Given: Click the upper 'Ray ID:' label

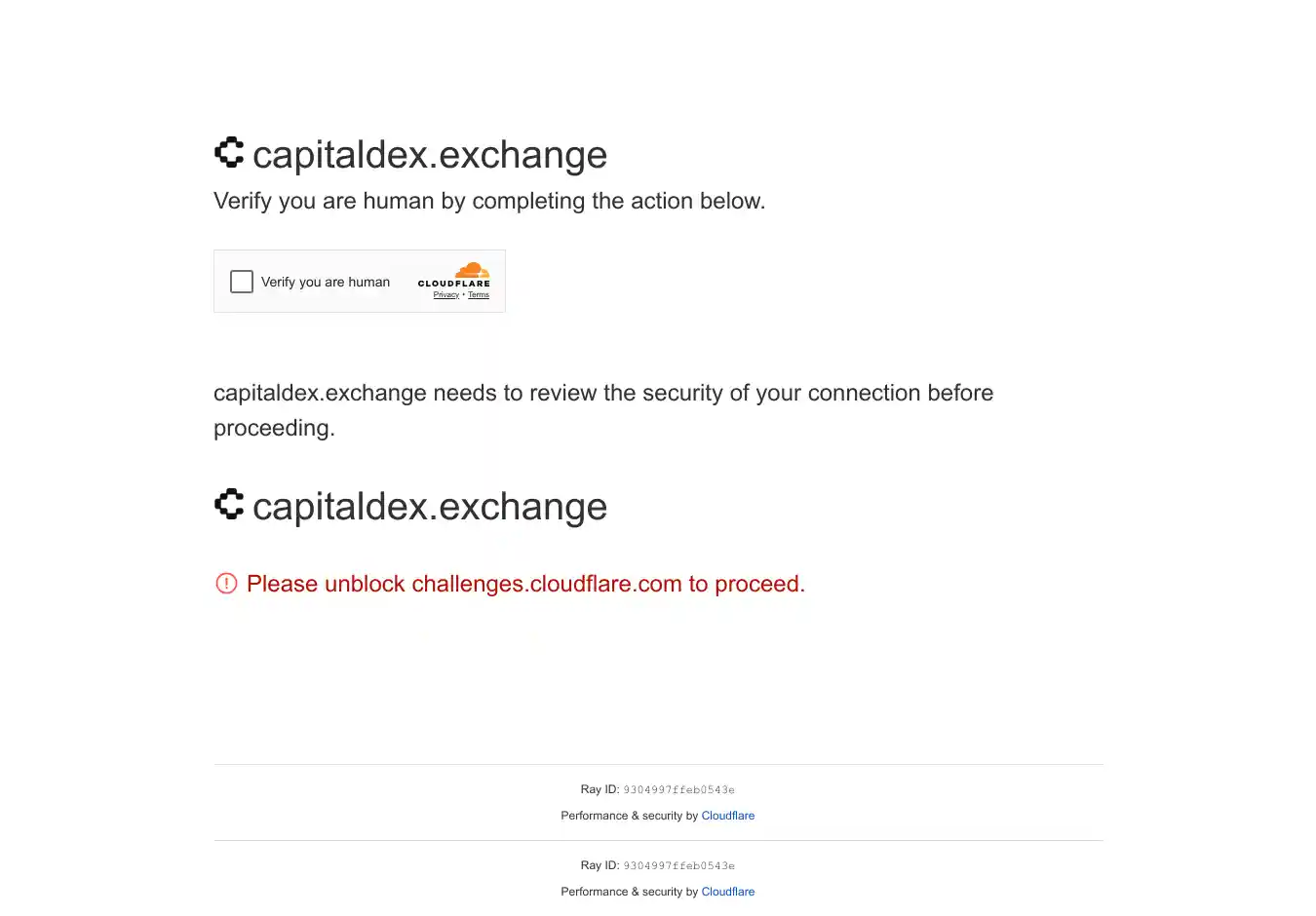Looking at the screenshot, I should pos(600,789).
